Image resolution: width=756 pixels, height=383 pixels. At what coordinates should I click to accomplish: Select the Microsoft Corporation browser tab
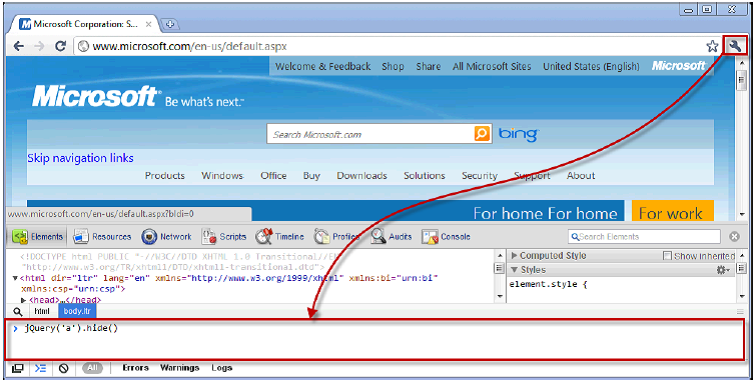click(x=85, y=24)
